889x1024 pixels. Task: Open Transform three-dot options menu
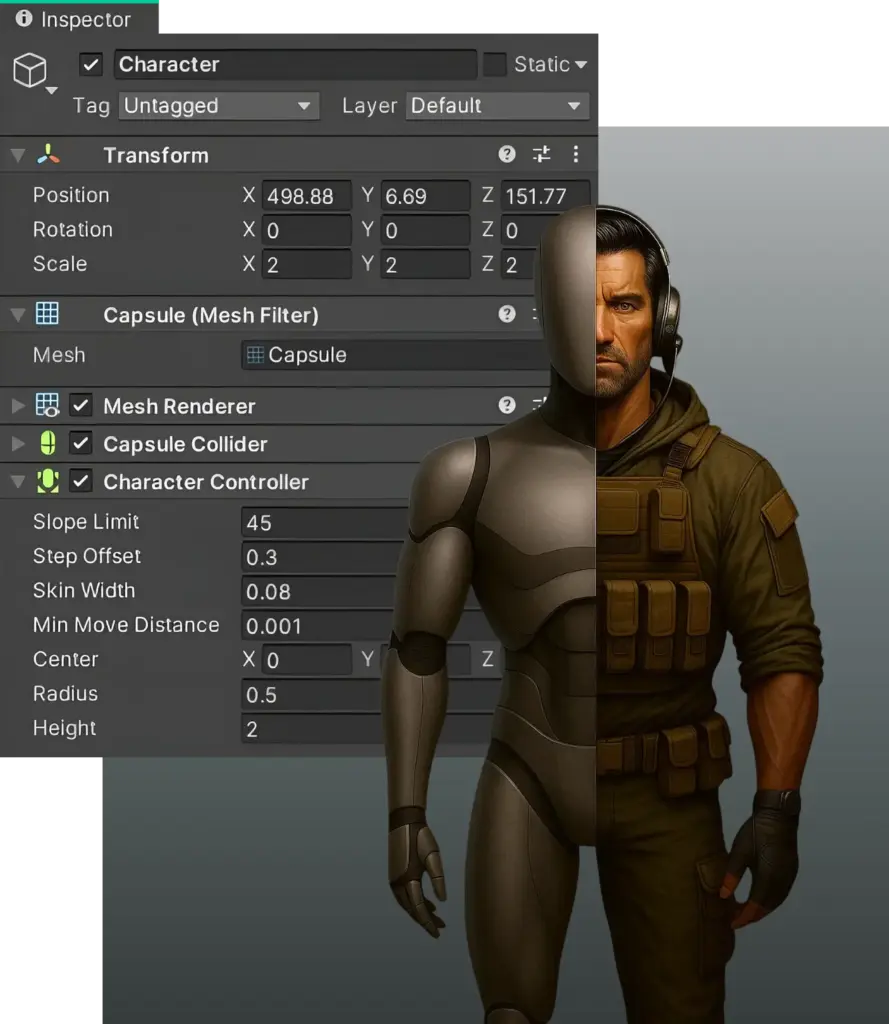(x=575, y=154)
